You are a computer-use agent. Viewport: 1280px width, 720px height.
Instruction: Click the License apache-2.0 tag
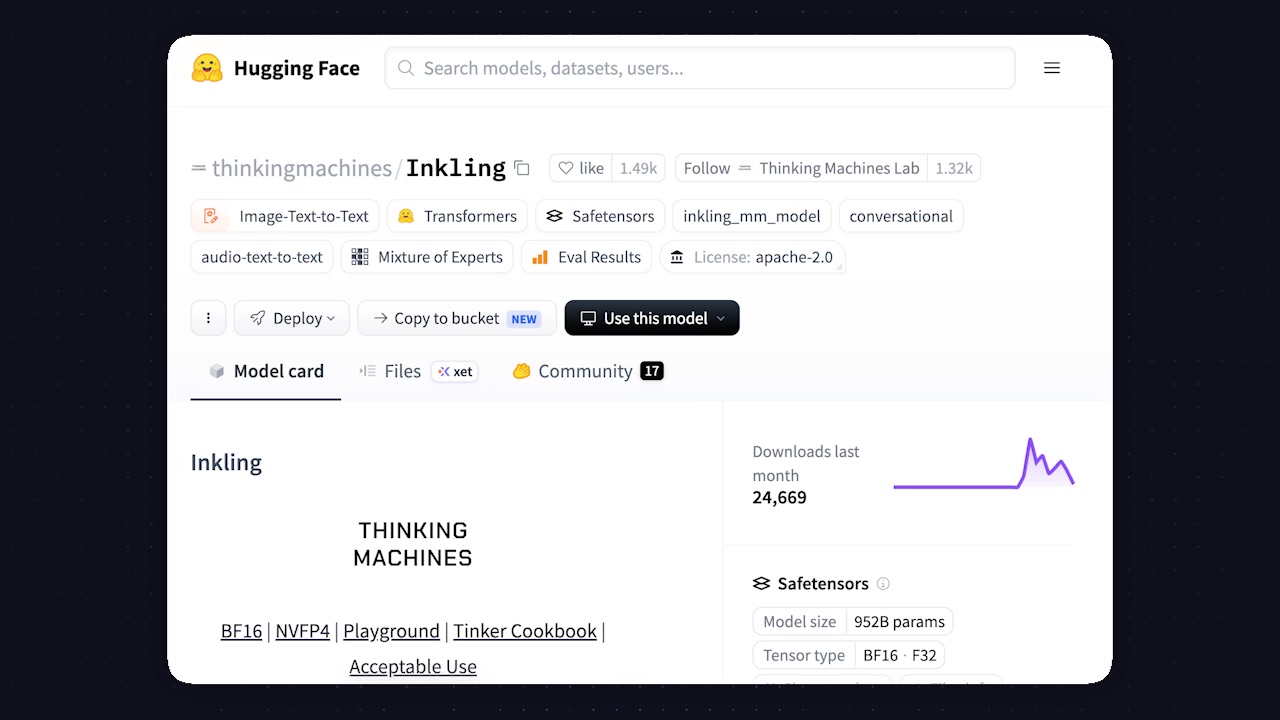tap(752, 257)
